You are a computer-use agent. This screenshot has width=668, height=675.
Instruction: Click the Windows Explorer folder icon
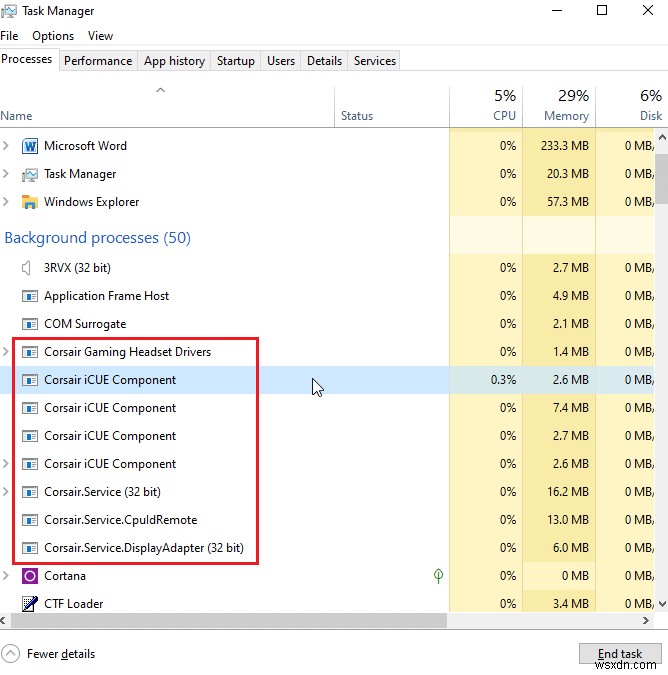[30, 202]
